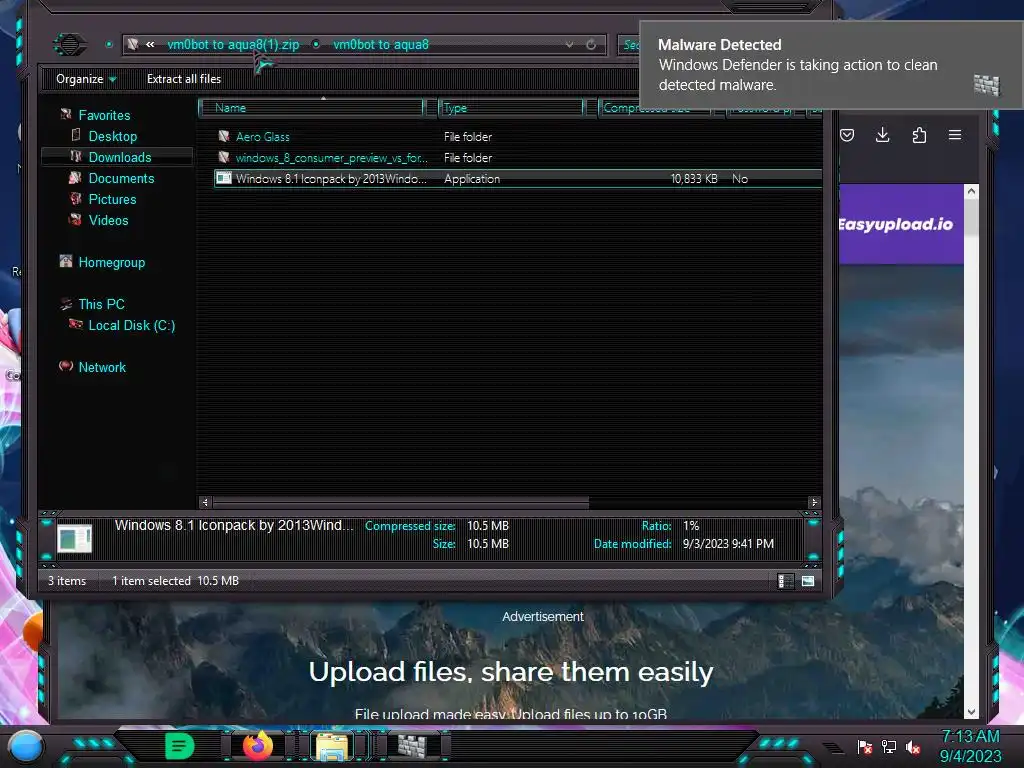The height and width of the screenshot is (768, 1024).
Task: Click the network tray icon
Action: click(888, 746)
